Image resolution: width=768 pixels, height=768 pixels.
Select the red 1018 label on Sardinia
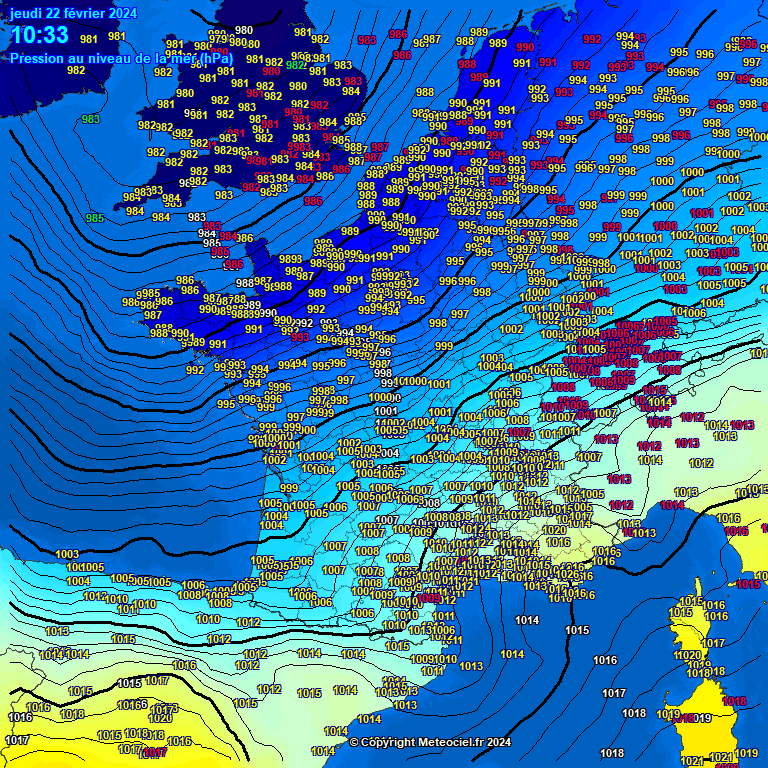pyautogui.click(x=734, y=702)
